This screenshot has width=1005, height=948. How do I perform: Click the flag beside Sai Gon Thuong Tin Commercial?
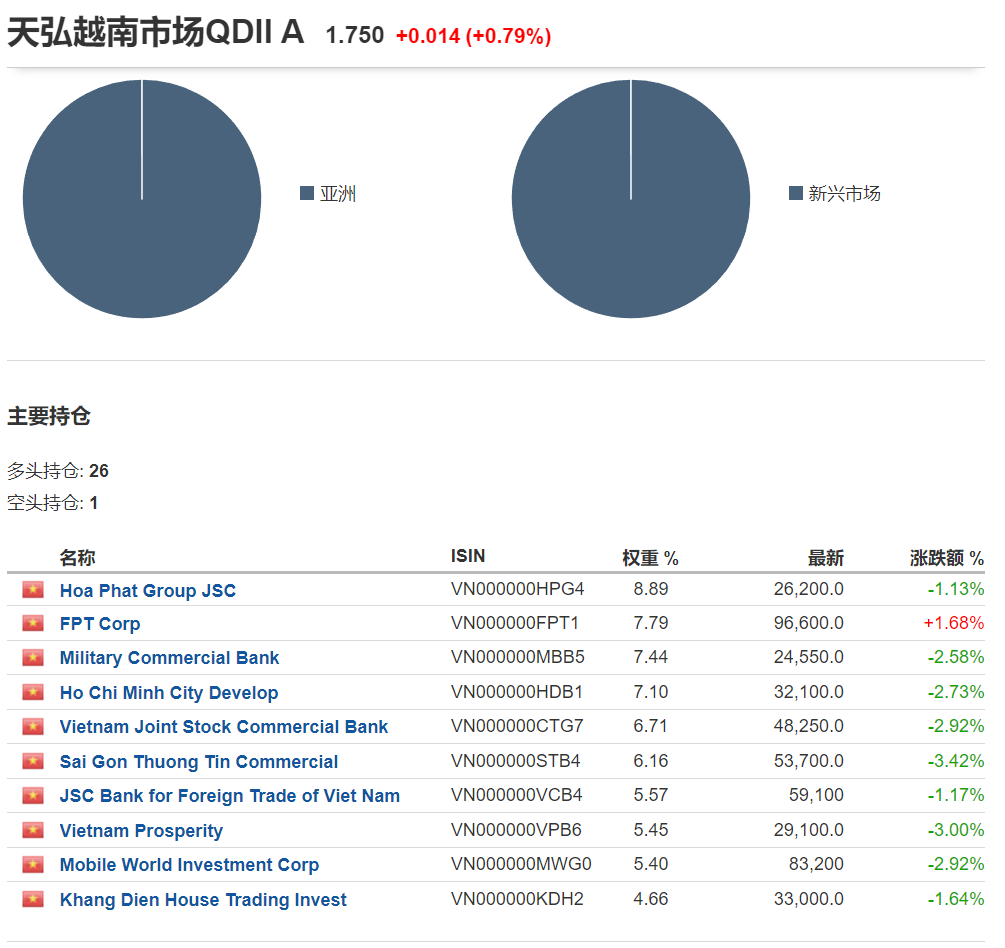click(x=33, y=761)
